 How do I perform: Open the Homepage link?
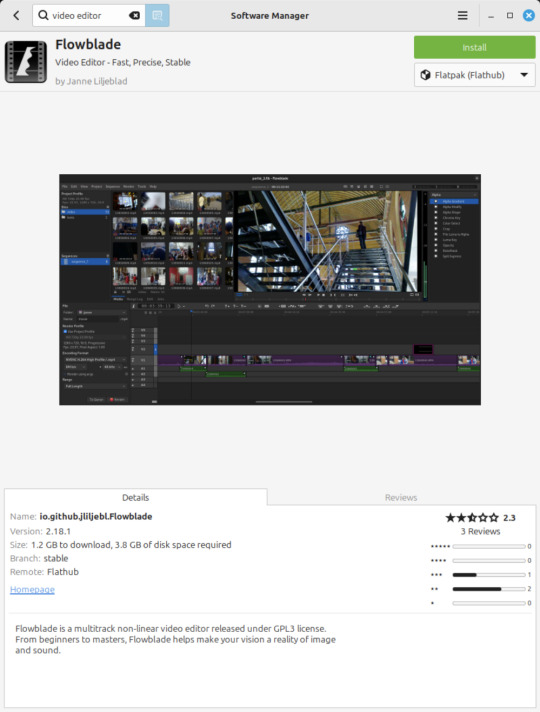point(32,589)
